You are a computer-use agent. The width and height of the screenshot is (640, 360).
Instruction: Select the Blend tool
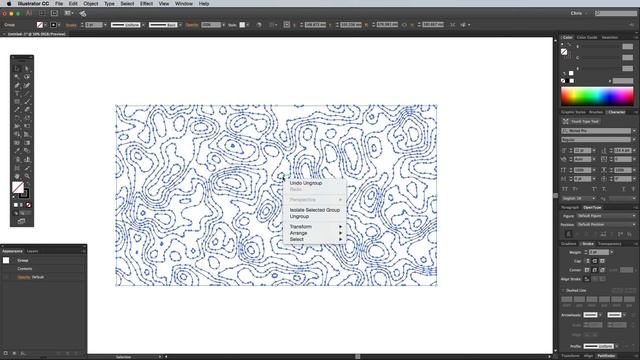(27, 151)
